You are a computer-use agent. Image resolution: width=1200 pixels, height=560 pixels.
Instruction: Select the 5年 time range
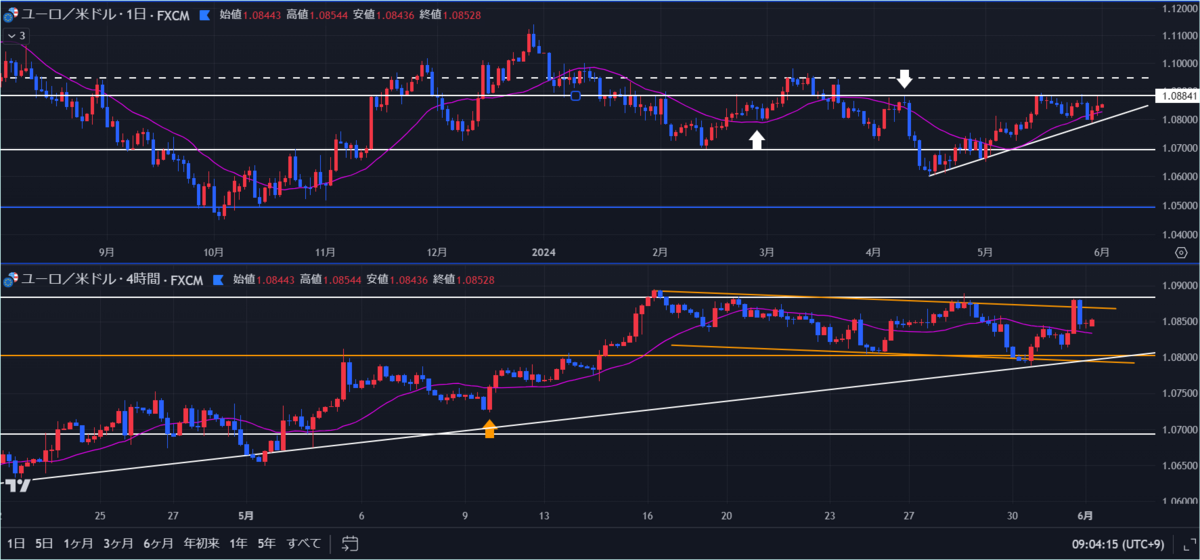[x=266, y=544]
